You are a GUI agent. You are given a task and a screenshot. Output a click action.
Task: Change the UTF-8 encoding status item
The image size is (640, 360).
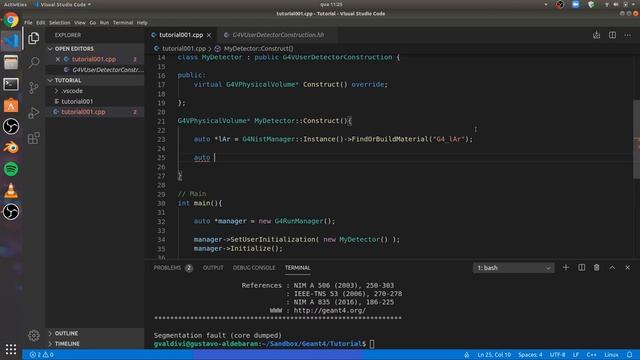[558, 355]
